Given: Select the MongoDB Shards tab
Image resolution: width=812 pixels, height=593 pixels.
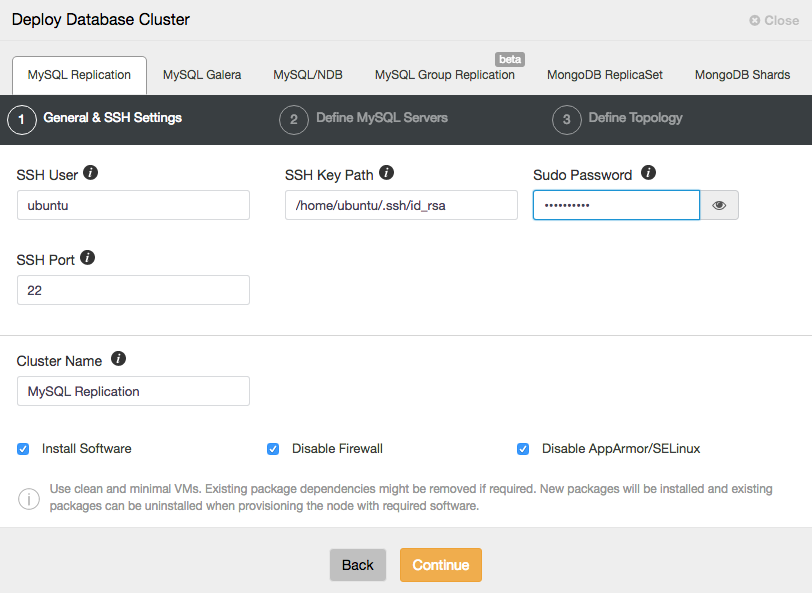Looking at the screenshot, I should click(x=743, y=75).
